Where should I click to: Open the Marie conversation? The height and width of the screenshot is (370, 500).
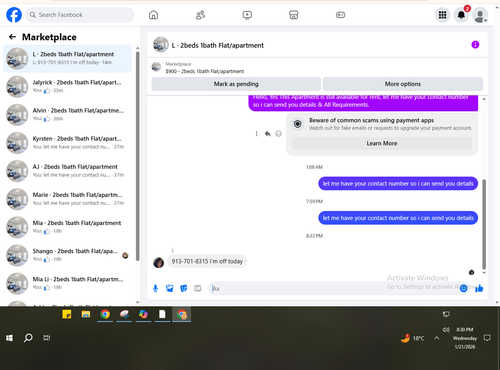point(67,199)
